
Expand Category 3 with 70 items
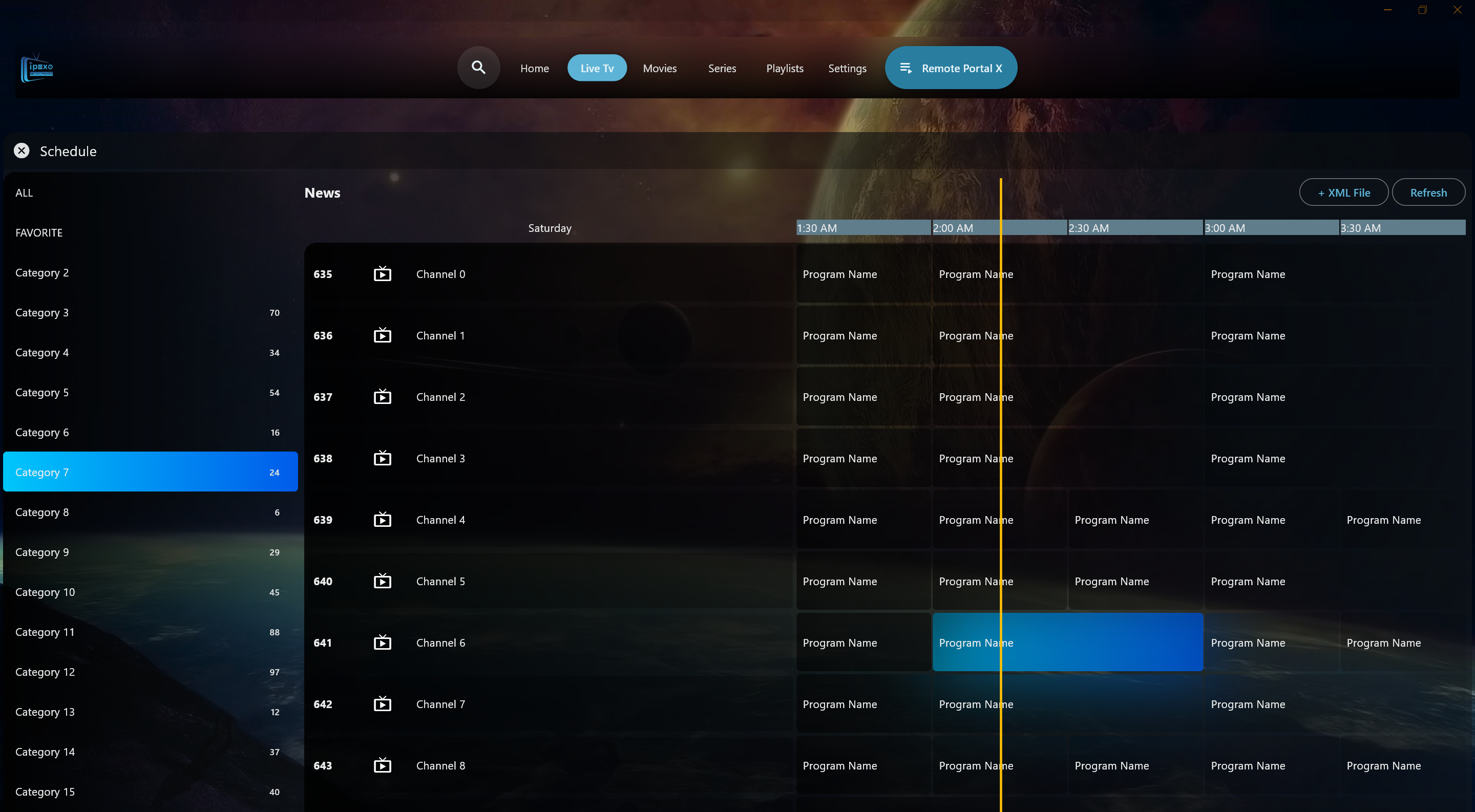(x=150, y=311)
